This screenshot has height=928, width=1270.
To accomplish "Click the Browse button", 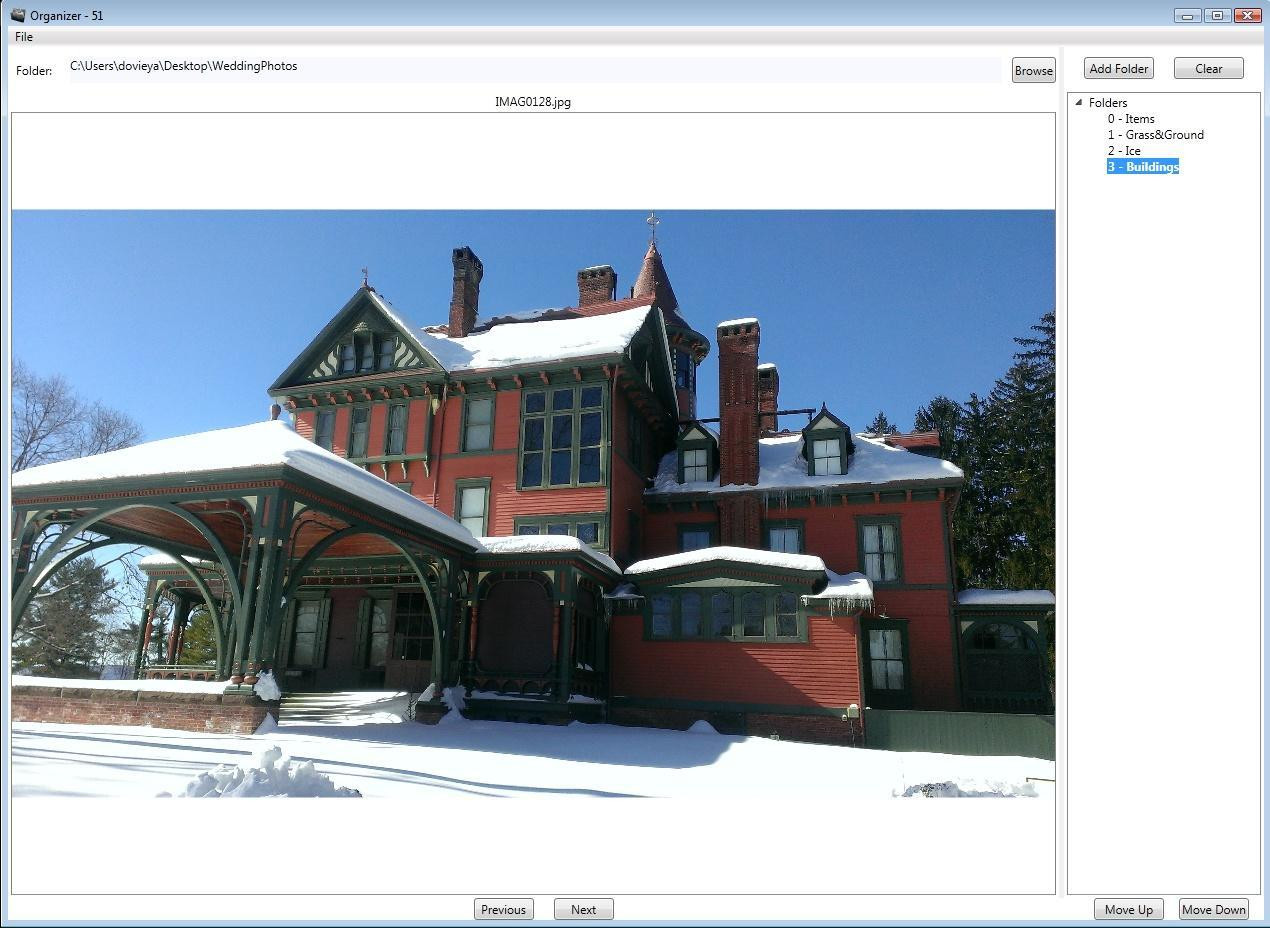I will (1033, 70).
